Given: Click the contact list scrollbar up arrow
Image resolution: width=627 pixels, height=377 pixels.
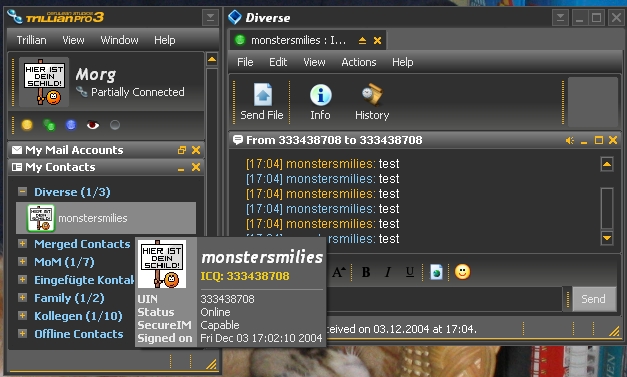Looking at the screenshot, I should coord(212,60).
